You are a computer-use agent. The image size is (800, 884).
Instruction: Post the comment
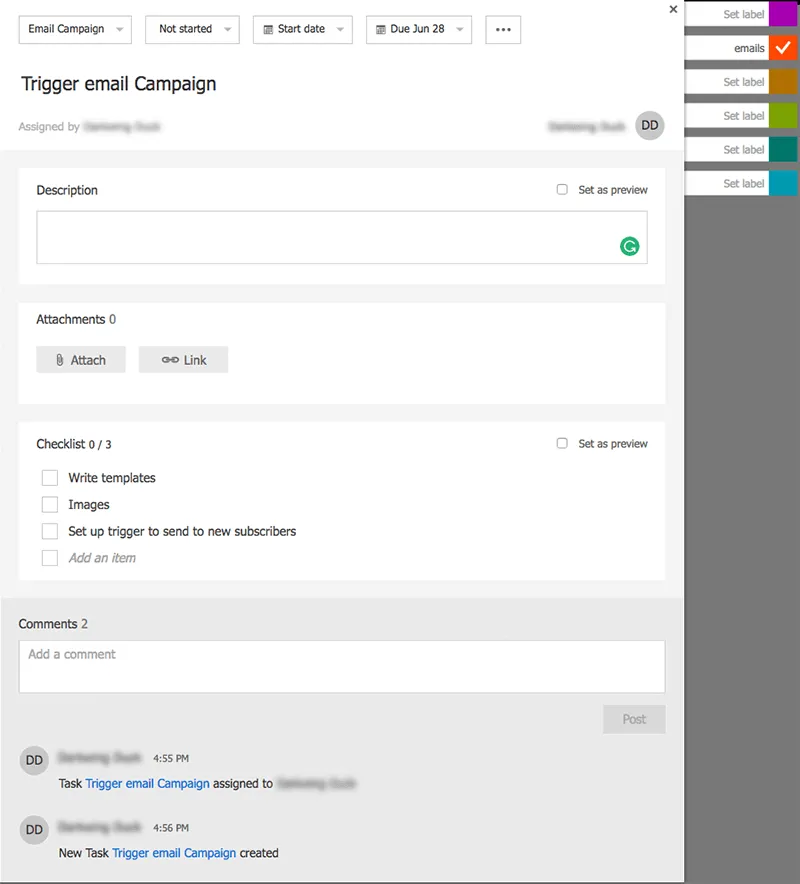[633, 719]
